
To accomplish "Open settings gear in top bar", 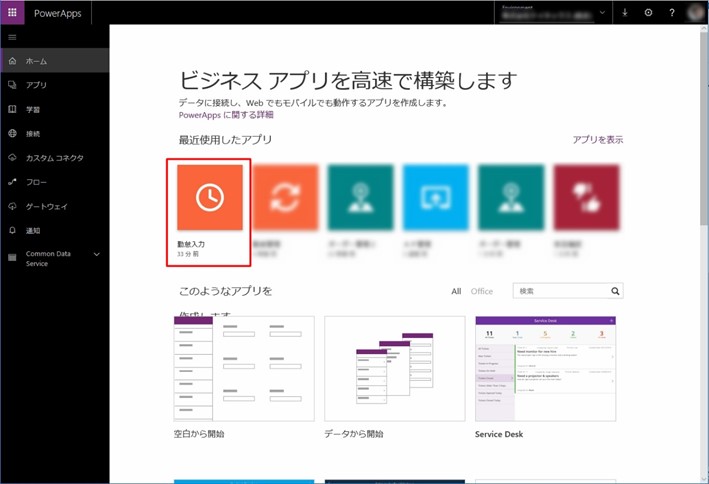I will click(648, 13).
